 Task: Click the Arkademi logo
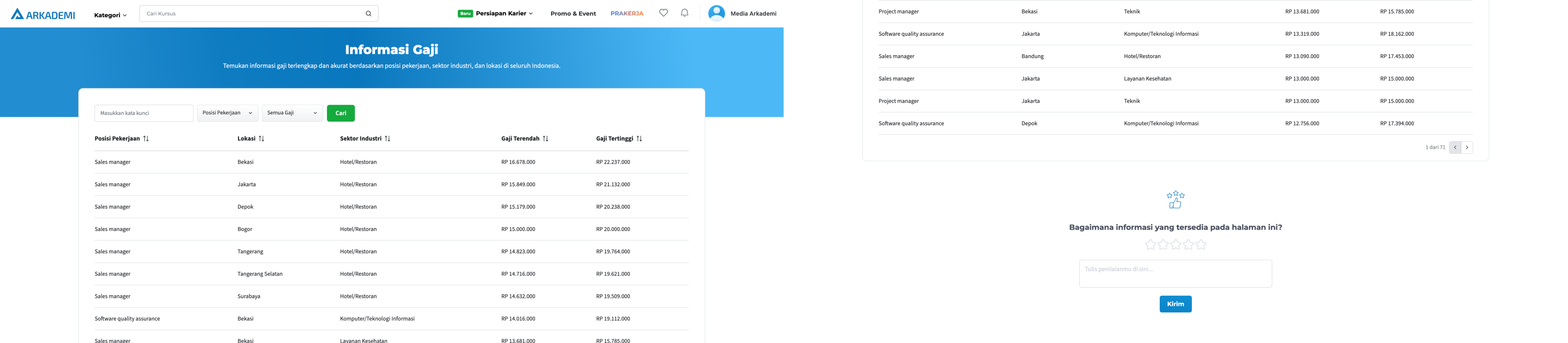point(43,14)
